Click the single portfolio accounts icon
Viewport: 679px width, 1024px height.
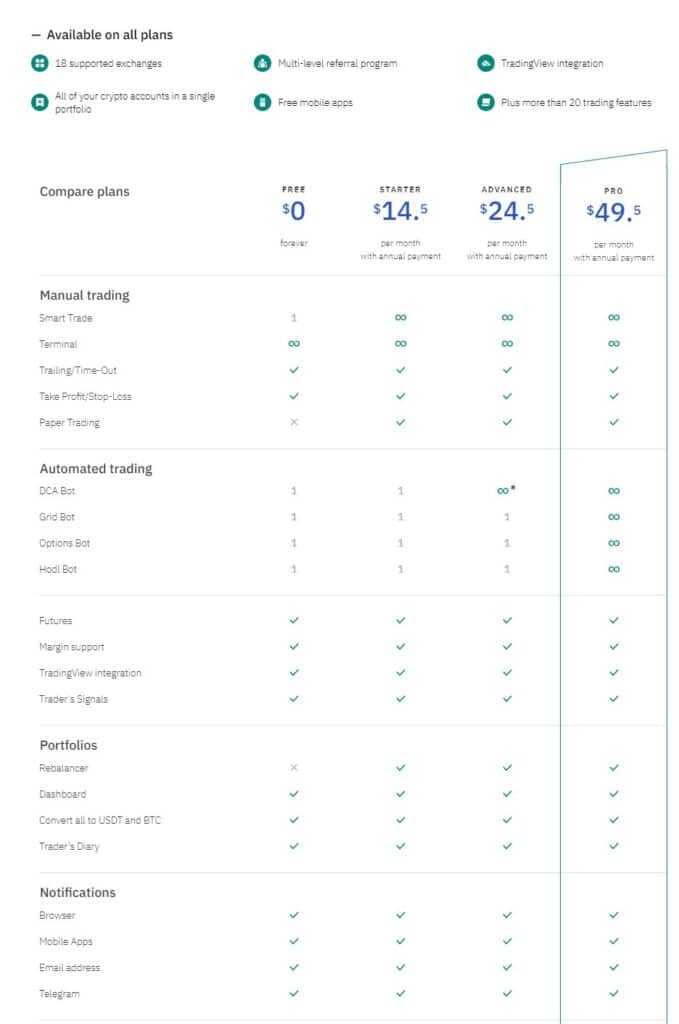[39, 102]
